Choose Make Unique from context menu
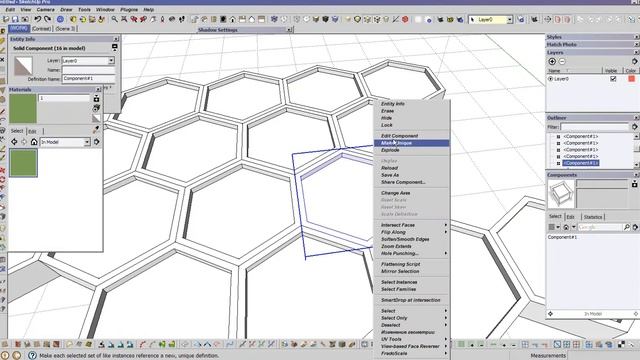The height and width of the screenshot is (360, 640). [411, 143]
